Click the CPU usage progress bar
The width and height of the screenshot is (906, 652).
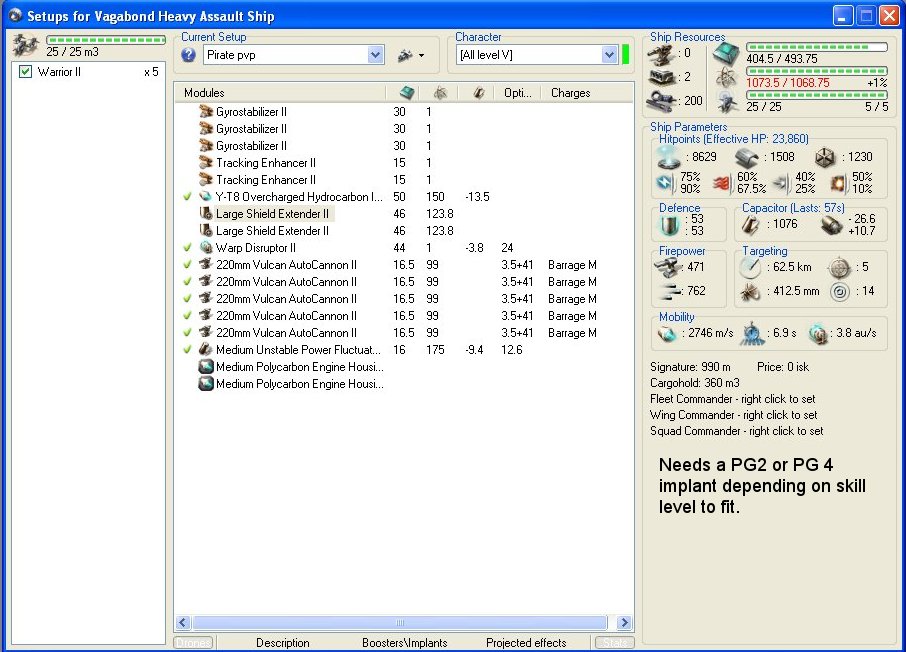816,47
